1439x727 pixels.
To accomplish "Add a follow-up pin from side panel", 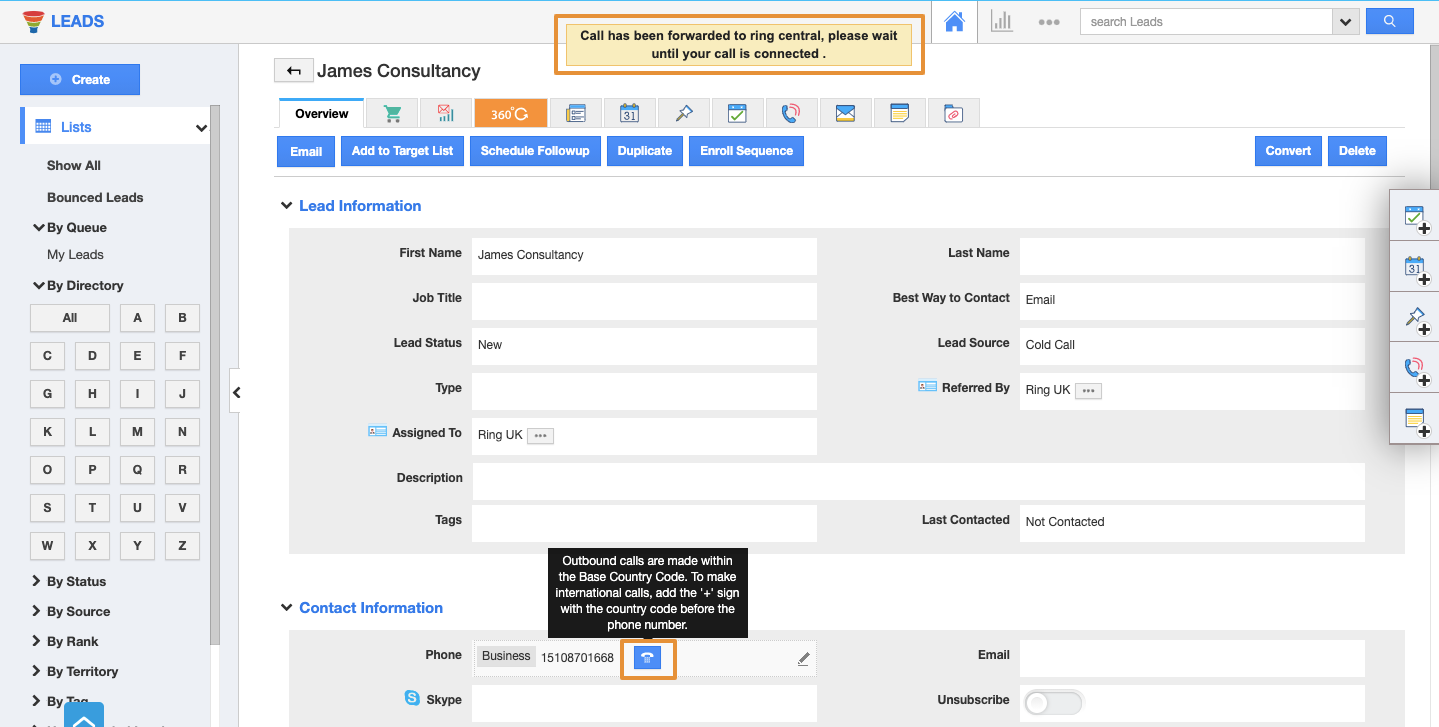I will (x=1416, y=319).
